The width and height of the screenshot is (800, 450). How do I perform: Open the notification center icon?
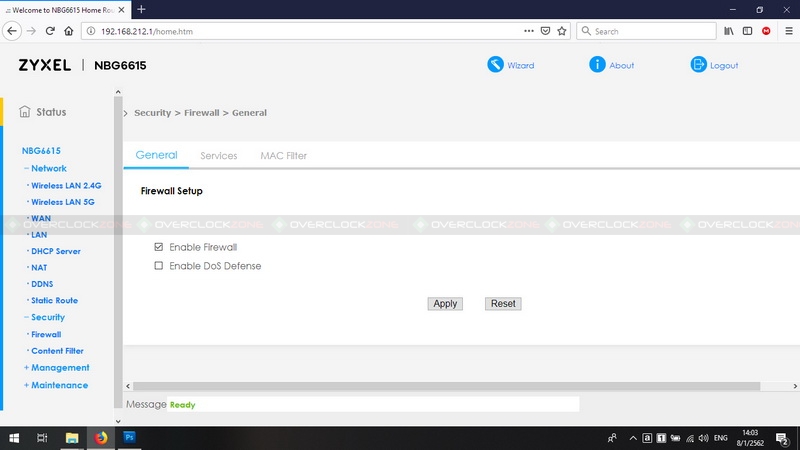click(x=782, y=438)
